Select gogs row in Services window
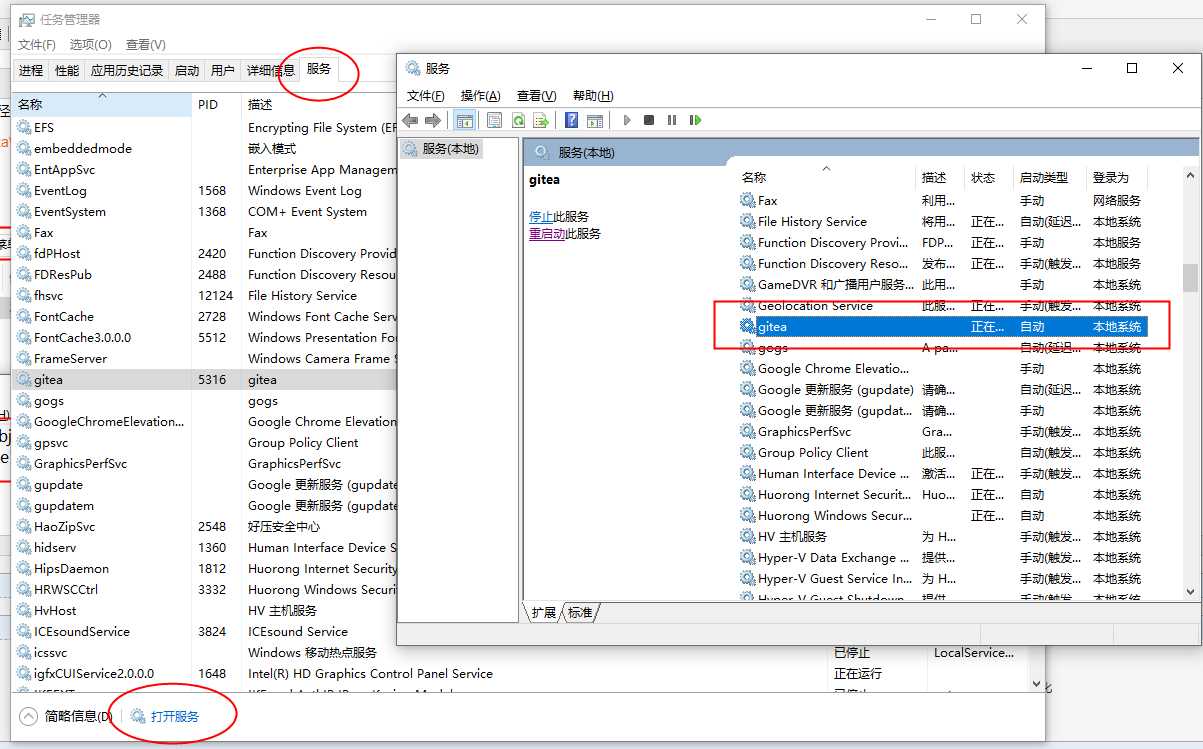This screenshot has height=749, width=1203. click(942, 348)
